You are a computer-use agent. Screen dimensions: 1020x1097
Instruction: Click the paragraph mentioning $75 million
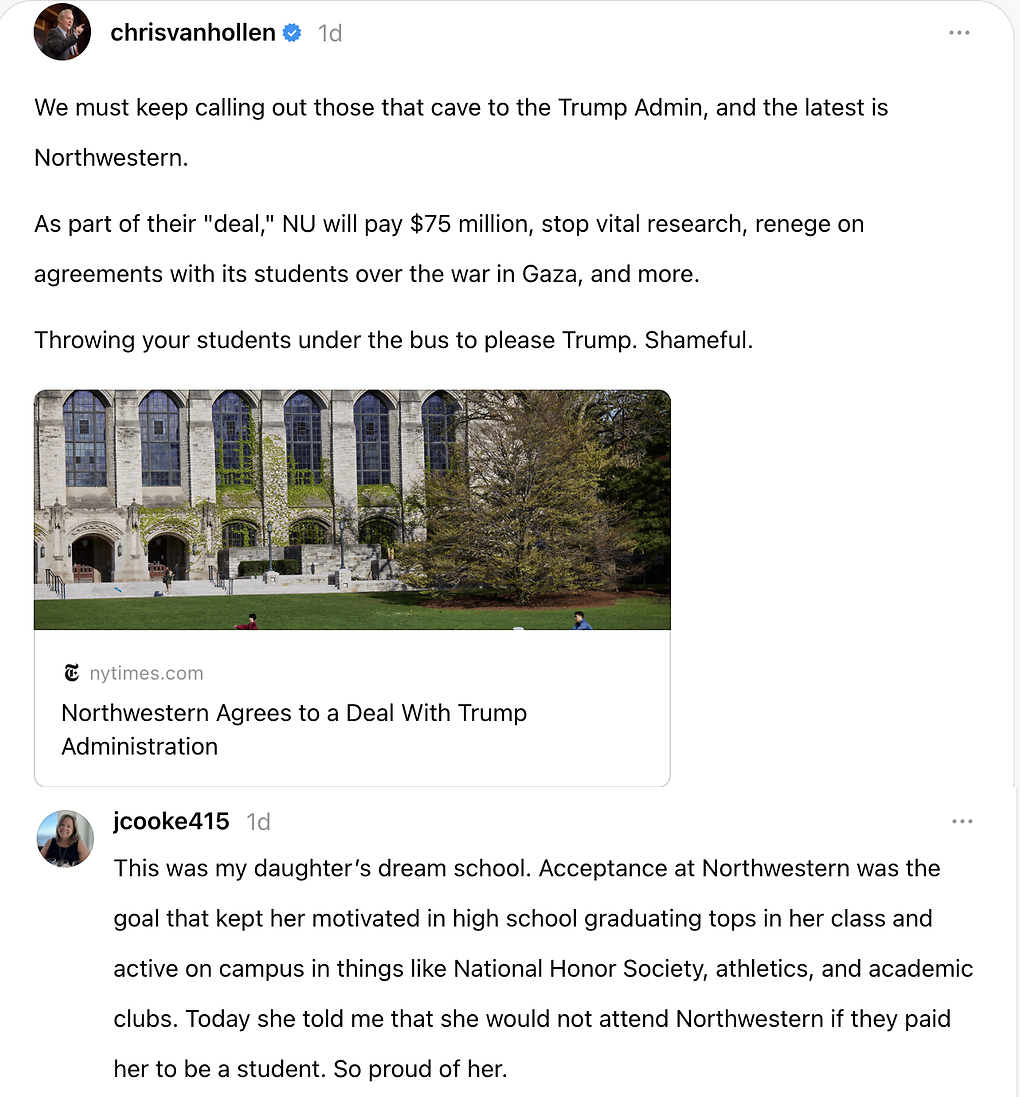[449, 248]
